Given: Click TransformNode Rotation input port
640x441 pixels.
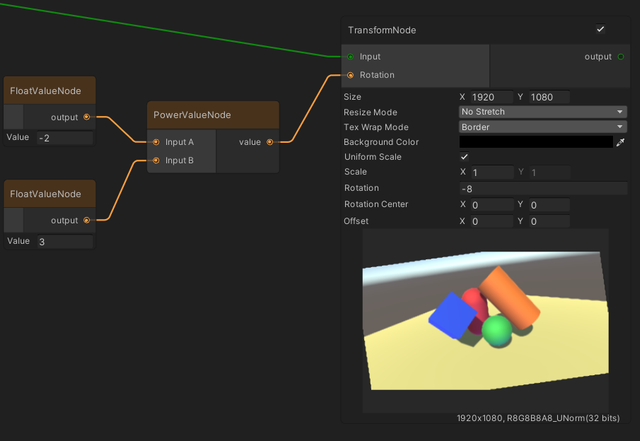Looking at the screenshot, I should (x=350, y=75).
